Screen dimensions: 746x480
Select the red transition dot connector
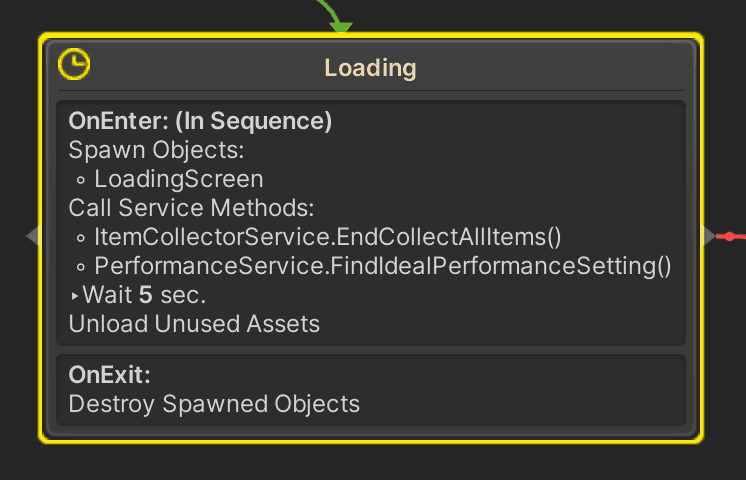pyautogui.click(x=729, y=236)
